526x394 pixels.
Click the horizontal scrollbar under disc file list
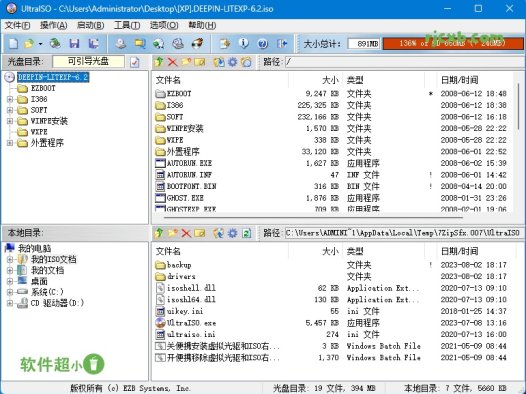[x=313, y=217]
